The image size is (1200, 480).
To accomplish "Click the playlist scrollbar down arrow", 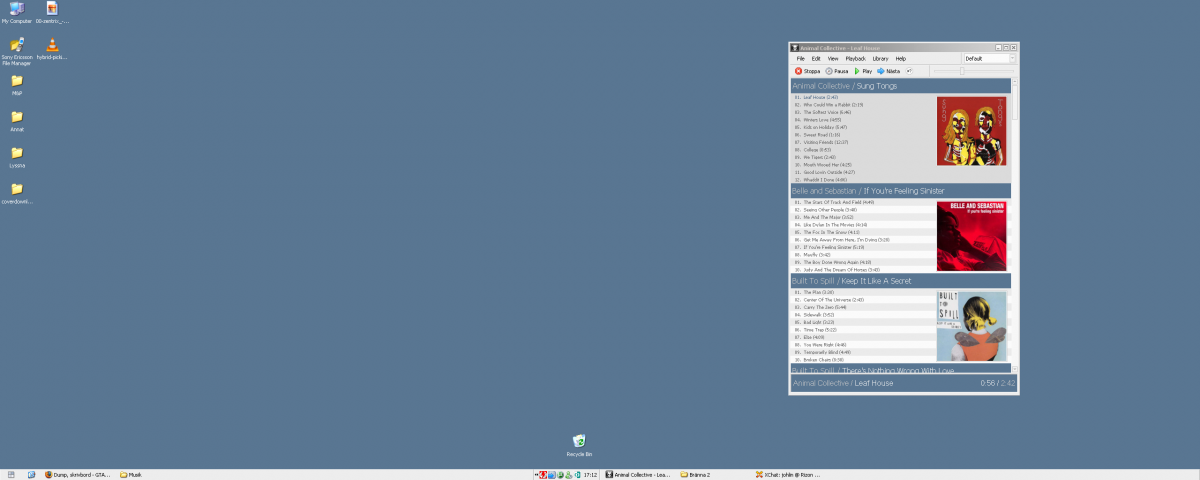I will (x=1015, y=370).
